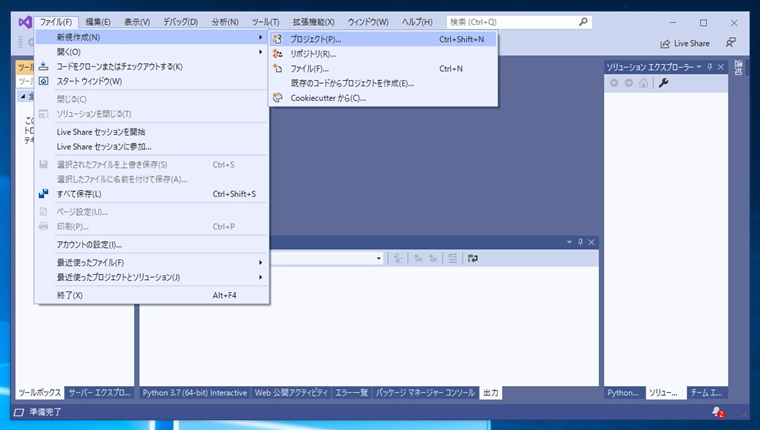The height and width of the screenshot is (430, 760).
Task: Click the Live Share button
Action: click(684, 44)
